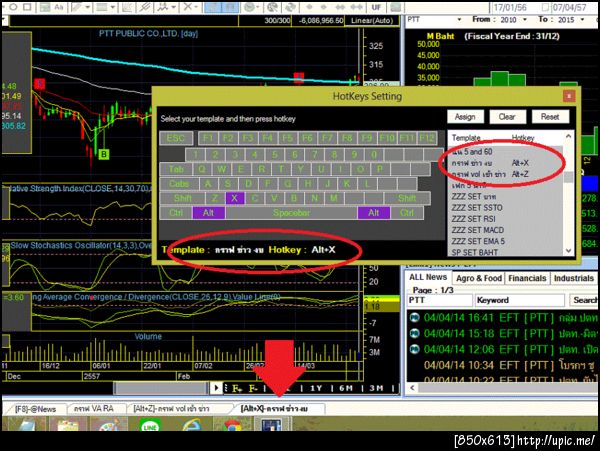
Task: Switch to the Financials news tab
Action: coord(527,278)
